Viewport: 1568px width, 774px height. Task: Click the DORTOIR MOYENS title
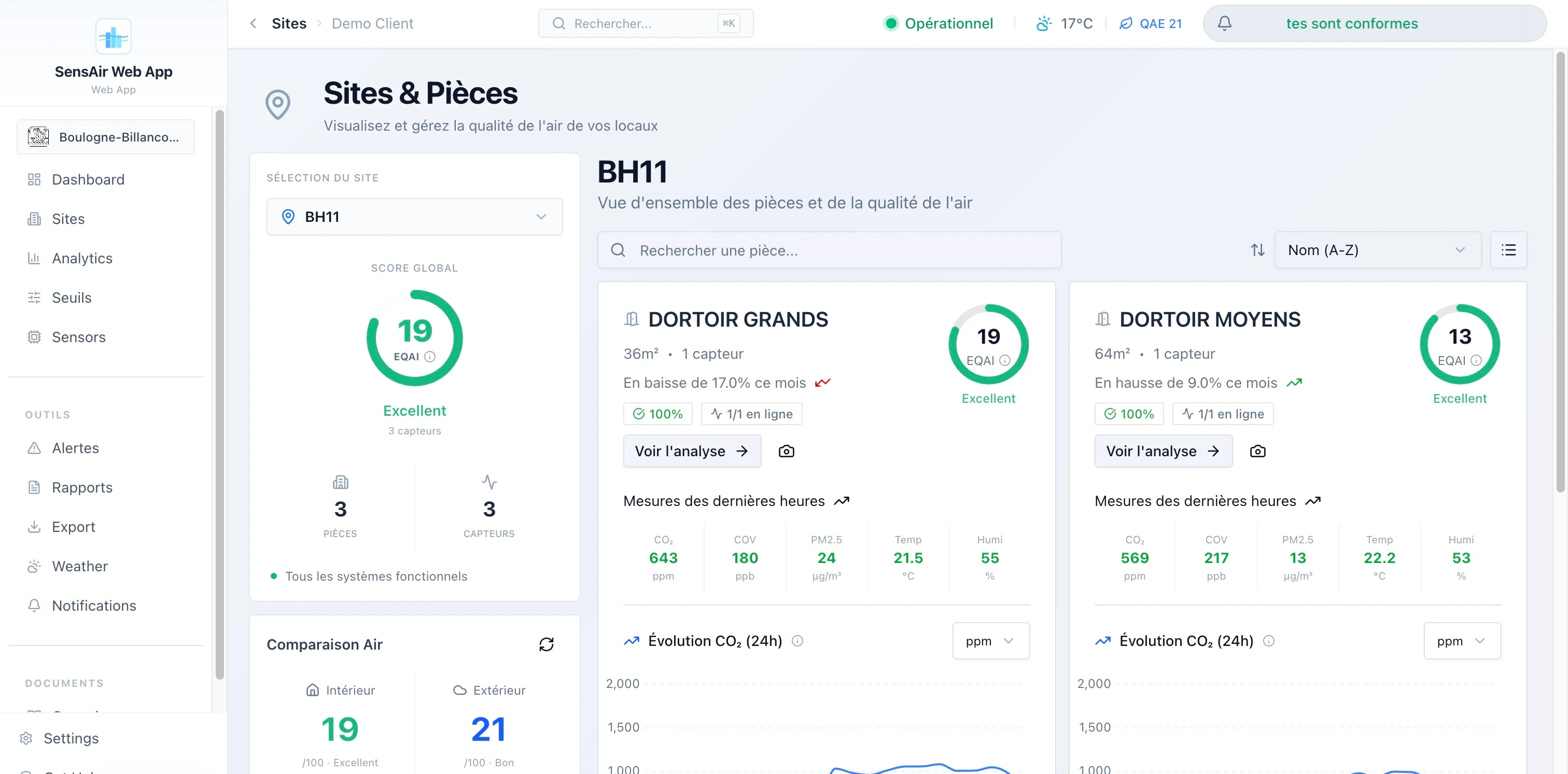(1210, 320)
